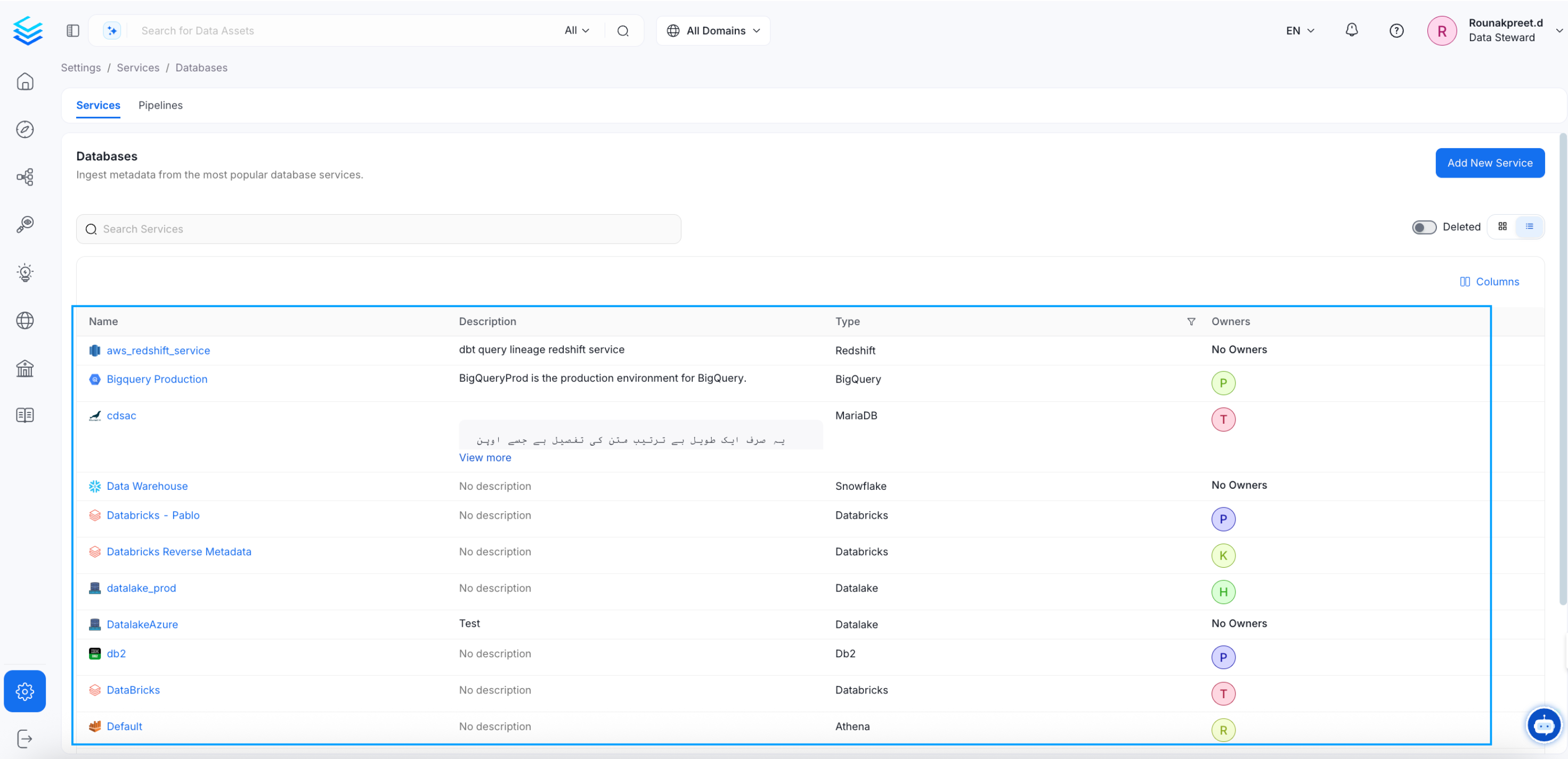The height and width of the screenshot is (759, 1568).
Task: Click the logout icon in sidebar
Action: [x=25, y=739]
